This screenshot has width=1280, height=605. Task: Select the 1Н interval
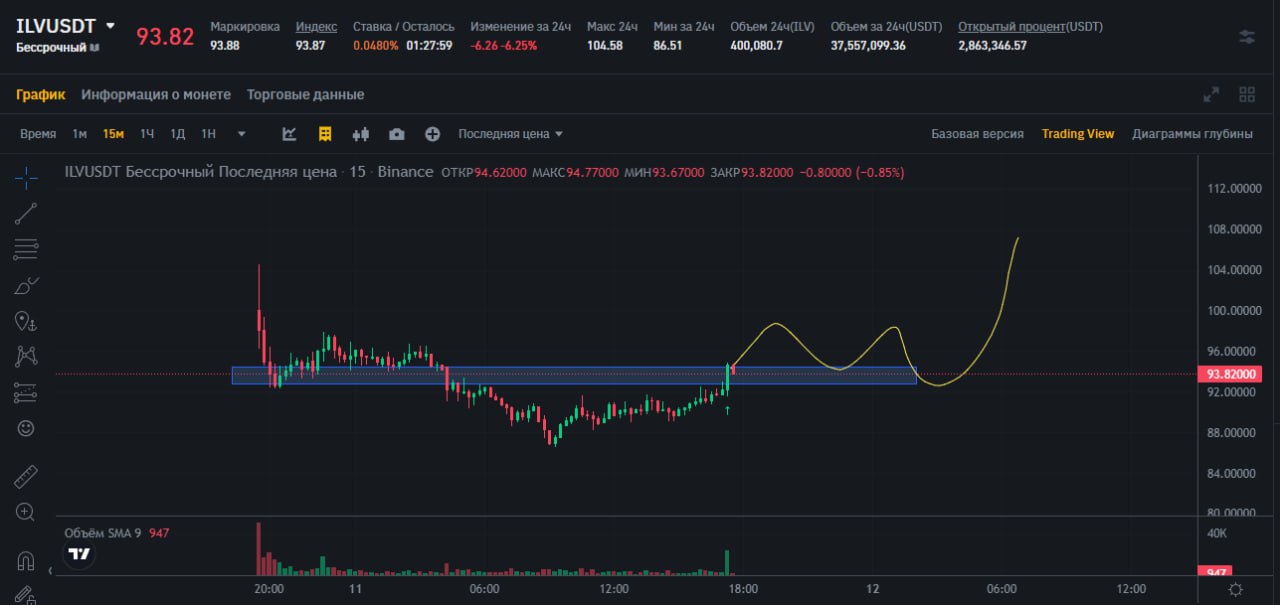pyautogui.click(x=208, y=134)
